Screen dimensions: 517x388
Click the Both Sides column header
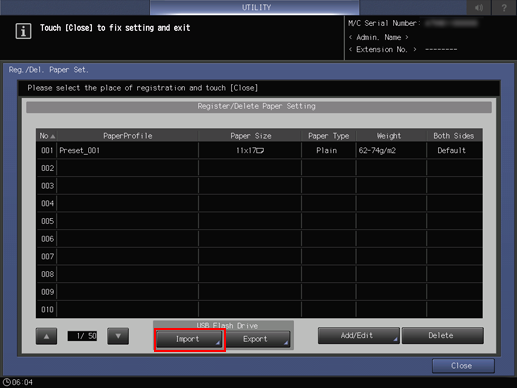point(454,136)
